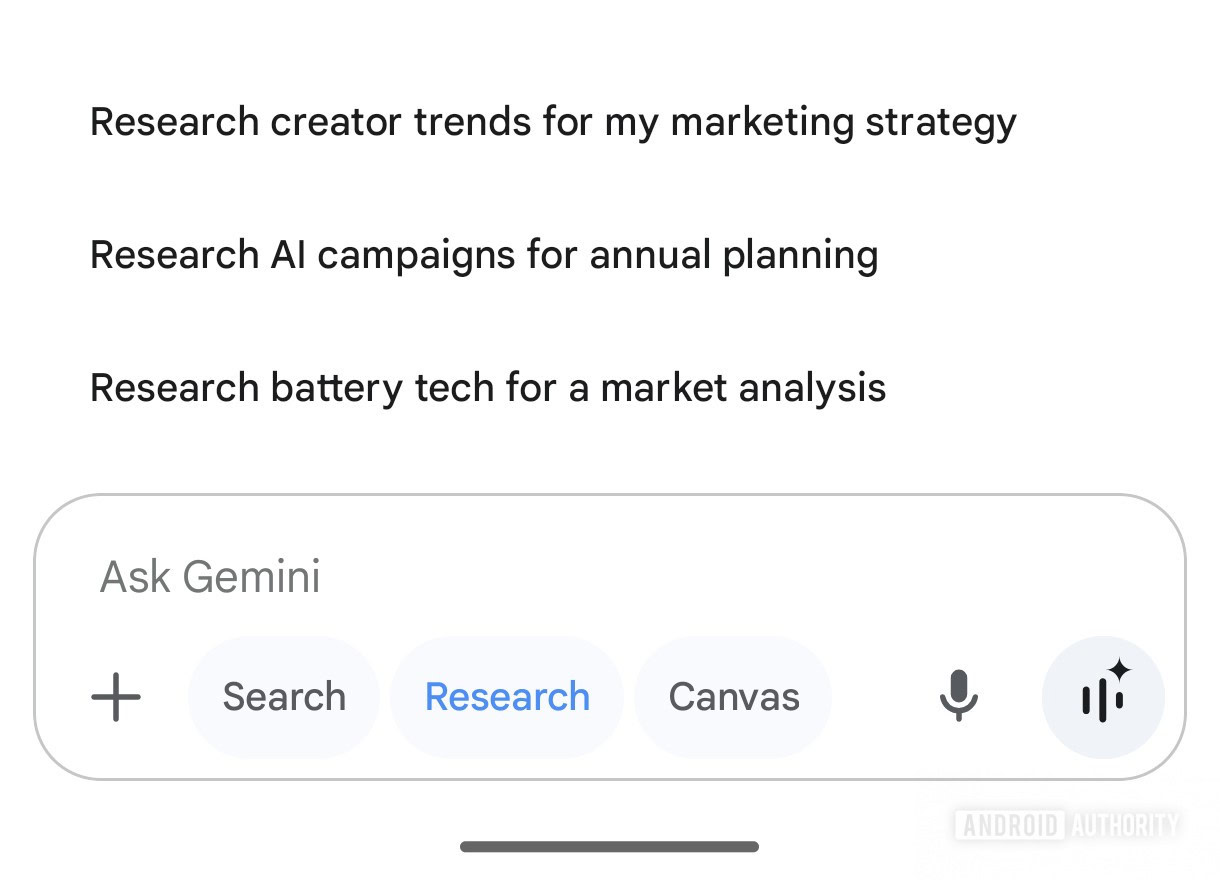This screenshot has width=1220, height=880.
Task: Click the Android Authority watermark
Action: click(x=1066, y=825)
